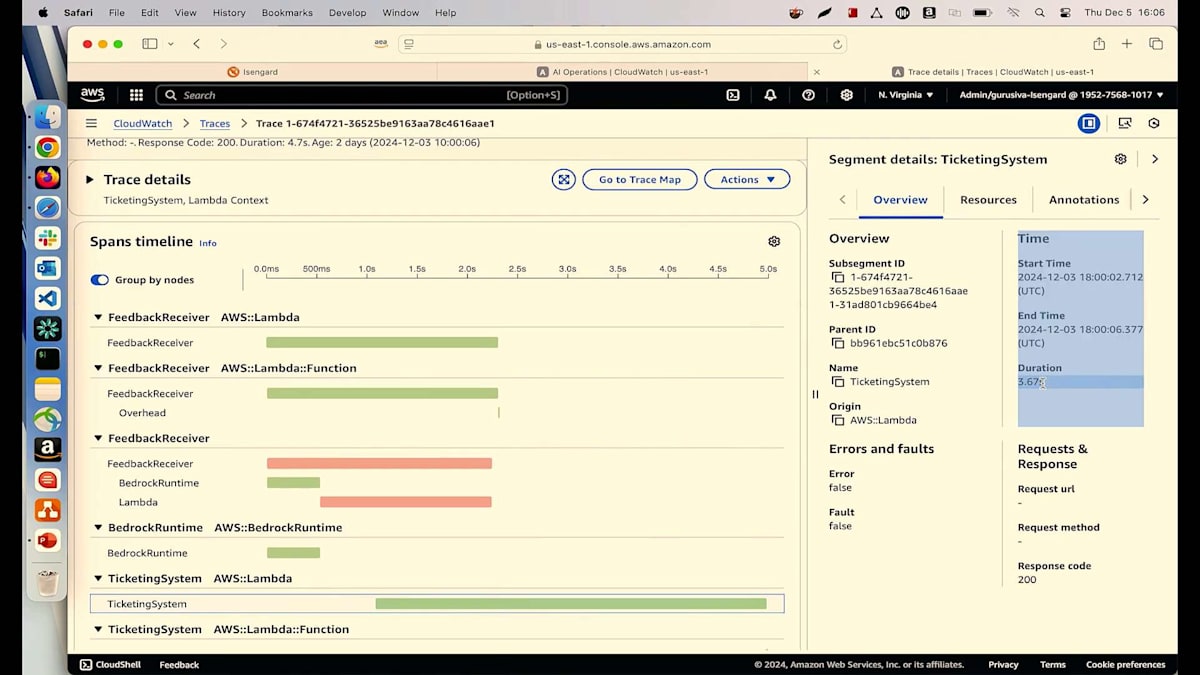The image size is (1200, 675).
Task: Click the full screen trace map icon
Action: 564,179
